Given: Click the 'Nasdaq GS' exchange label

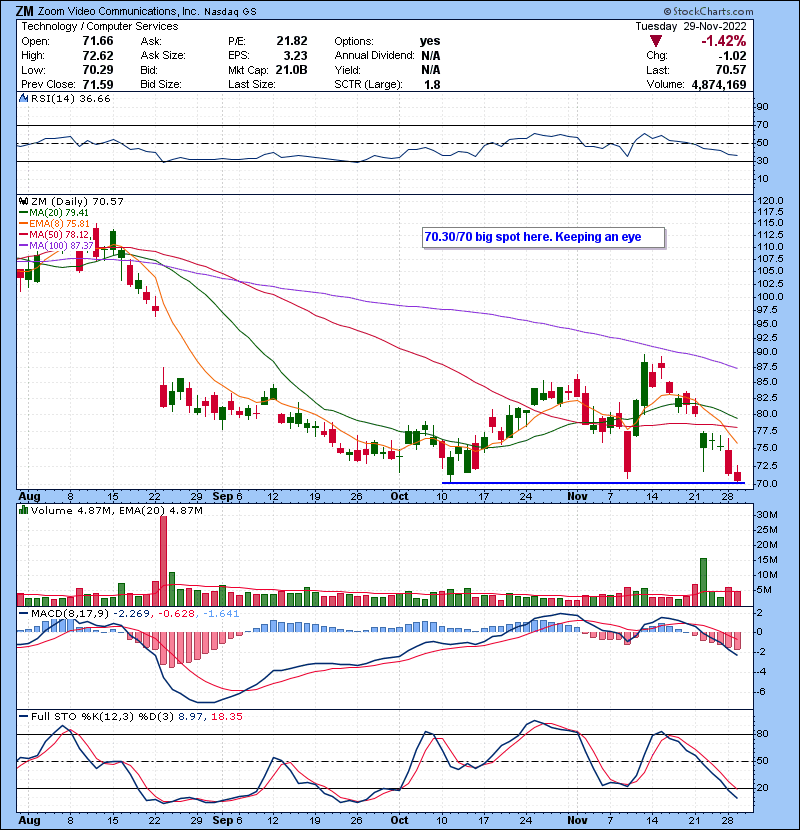Looking at the screenshot, I should 230,12.
